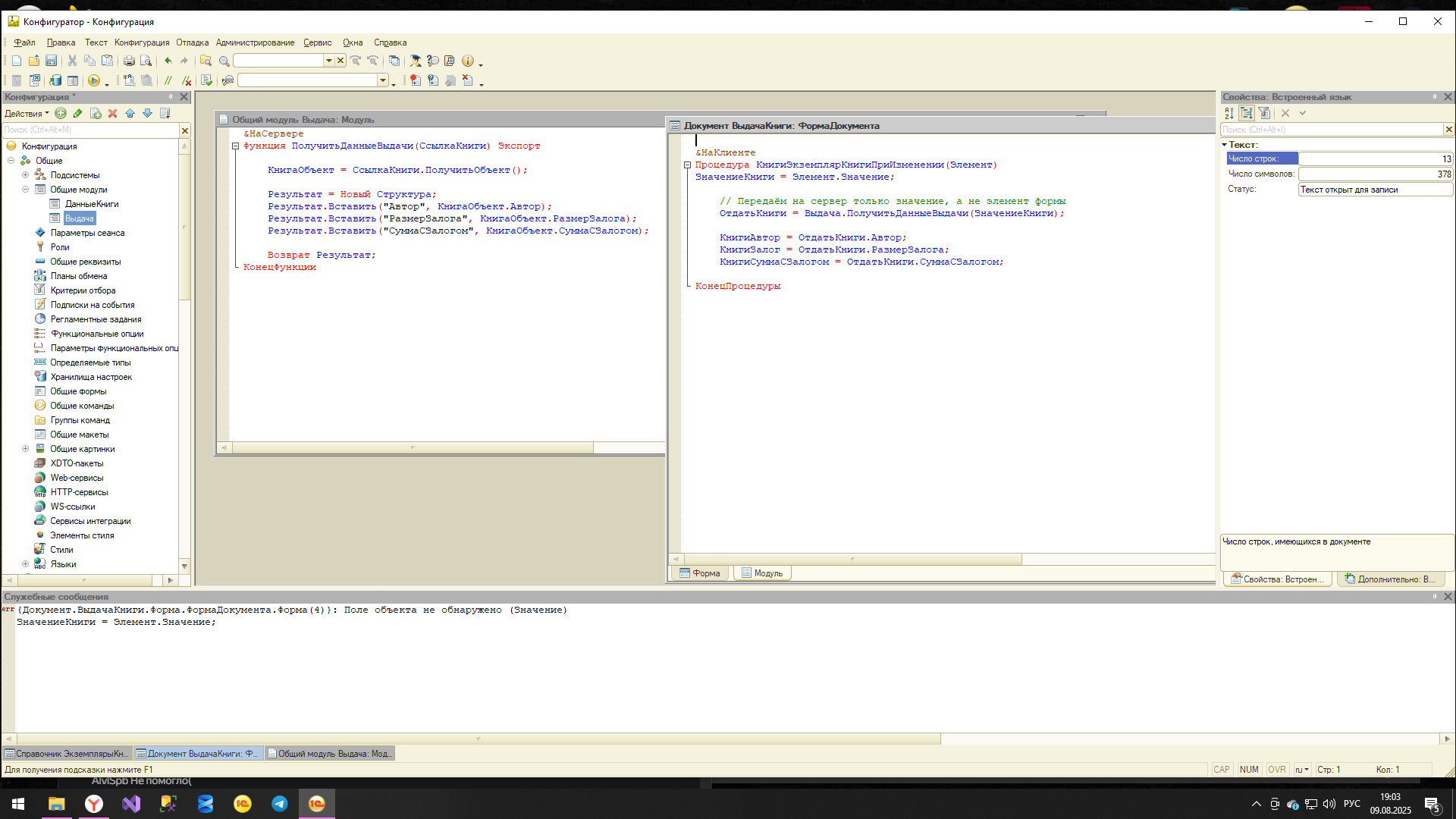Toggle pin on the Конфигурация panel
The width and height of the screenshot is (1456, 819).
pyautogui.click(x=171, y=97)
